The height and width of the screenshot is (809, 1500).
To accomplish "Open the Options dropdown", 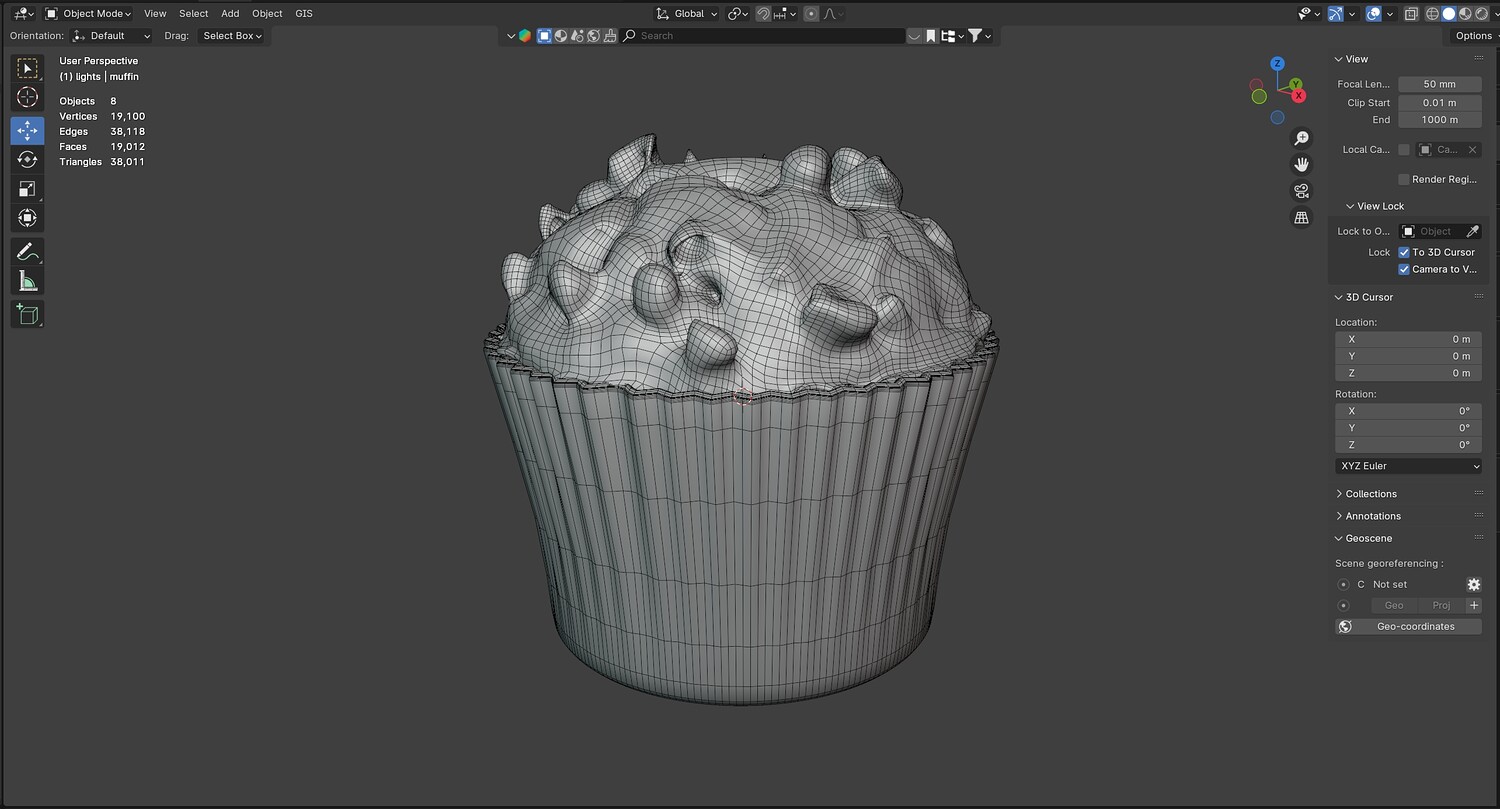I will (1473, 36).
